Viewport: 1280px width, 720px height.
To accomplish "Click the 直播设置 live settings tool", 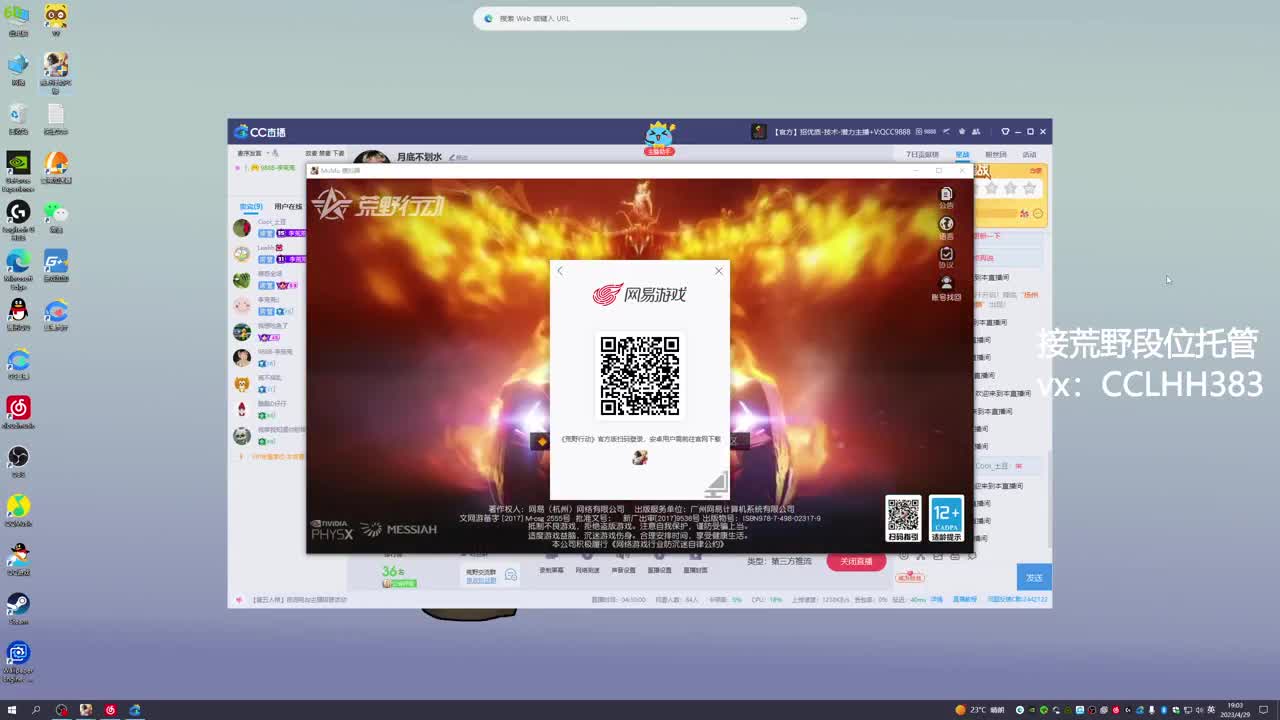I will [659, 570].
